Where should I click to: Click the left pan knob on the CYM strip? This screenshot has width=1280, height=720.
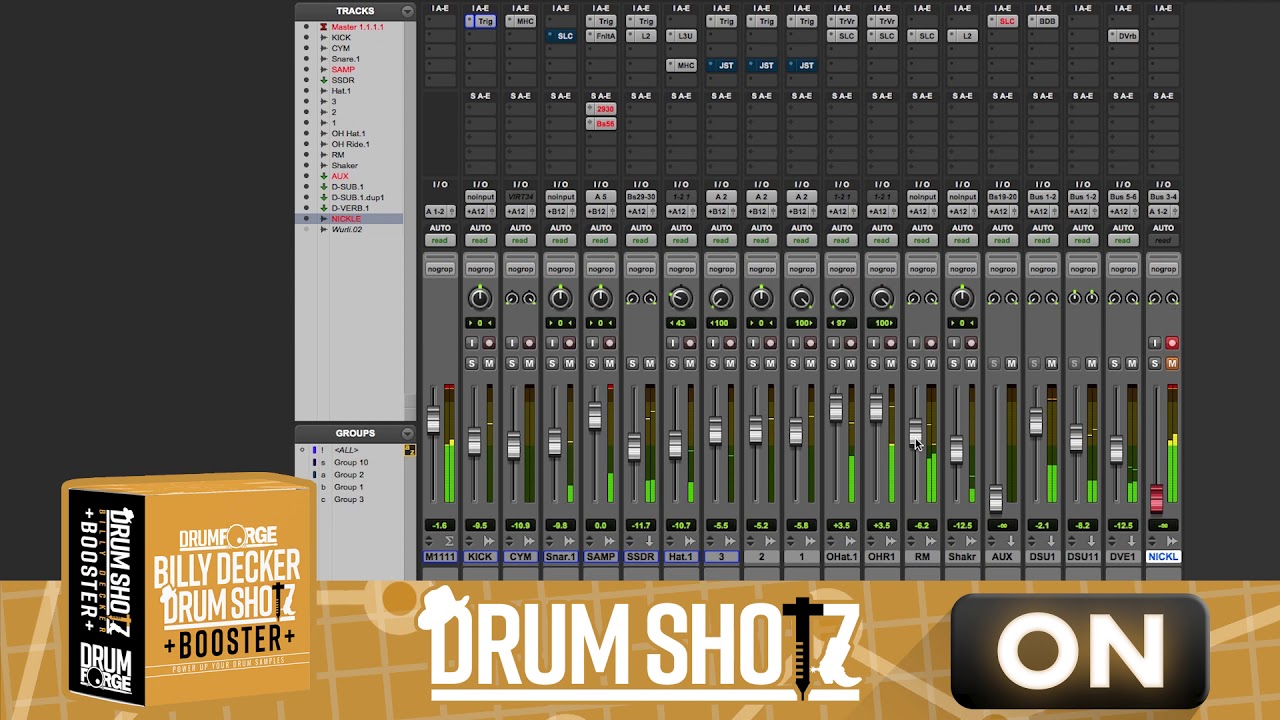pos(512,298)
